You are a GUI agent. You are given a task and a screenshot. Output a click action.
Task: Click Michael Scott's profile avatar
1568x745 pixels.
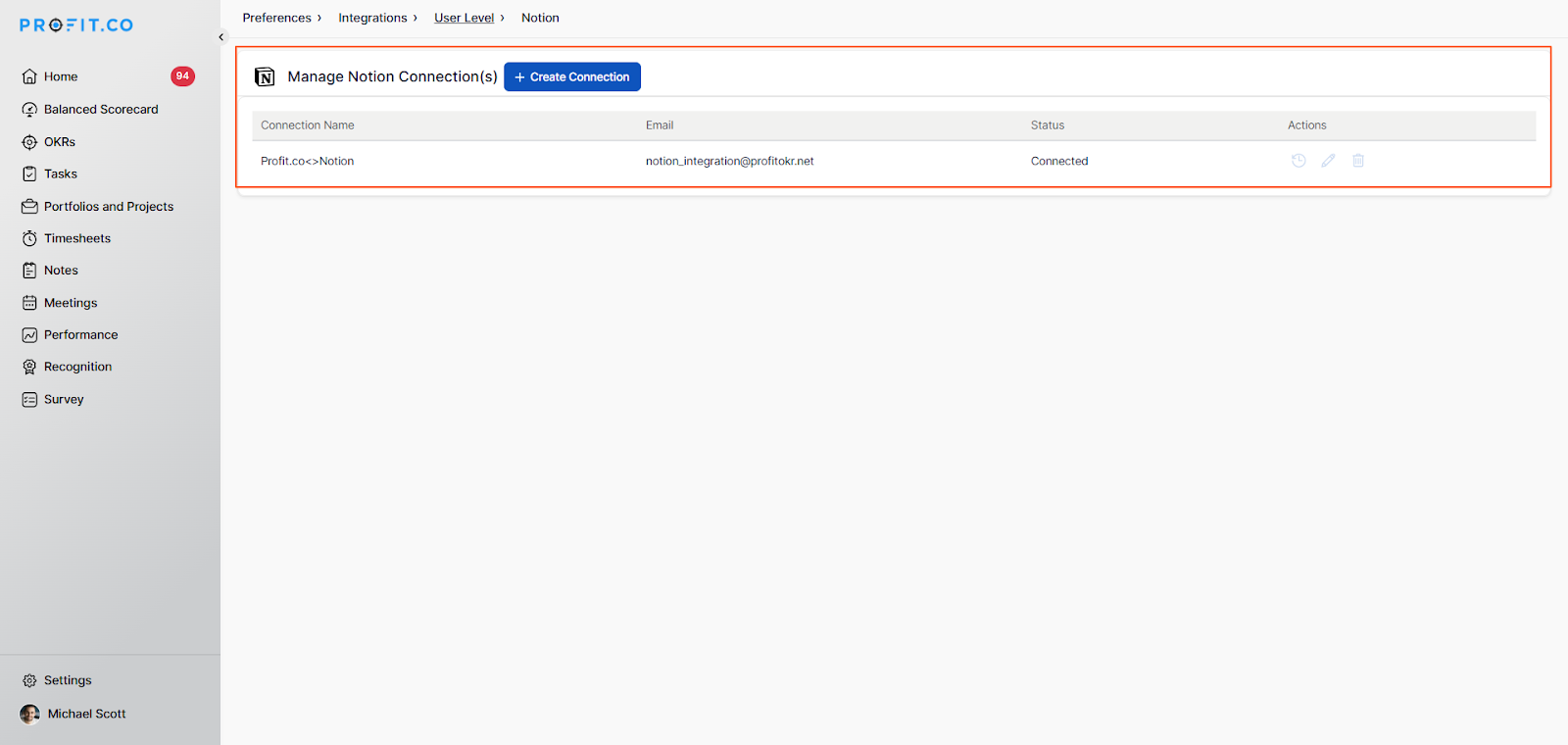29,714
